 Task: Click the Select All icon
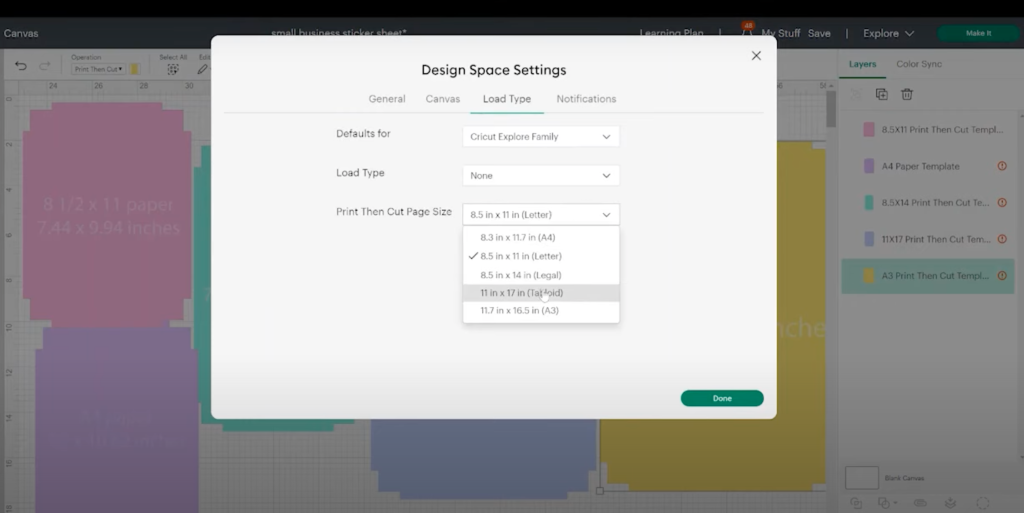click(173, 69)
